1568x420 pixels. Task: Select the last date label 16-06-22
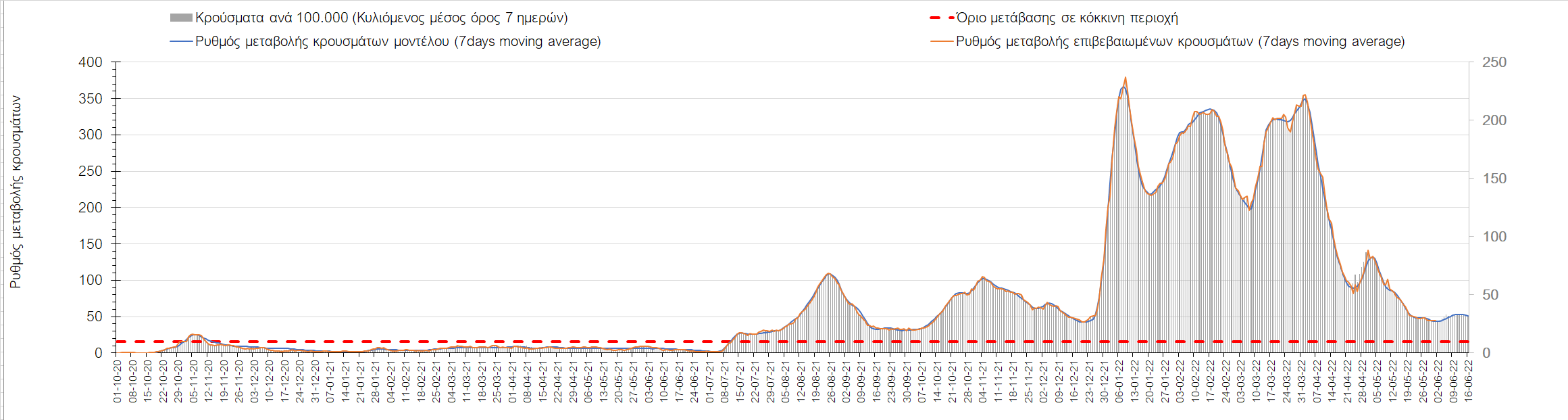[x=1468, y=381]
